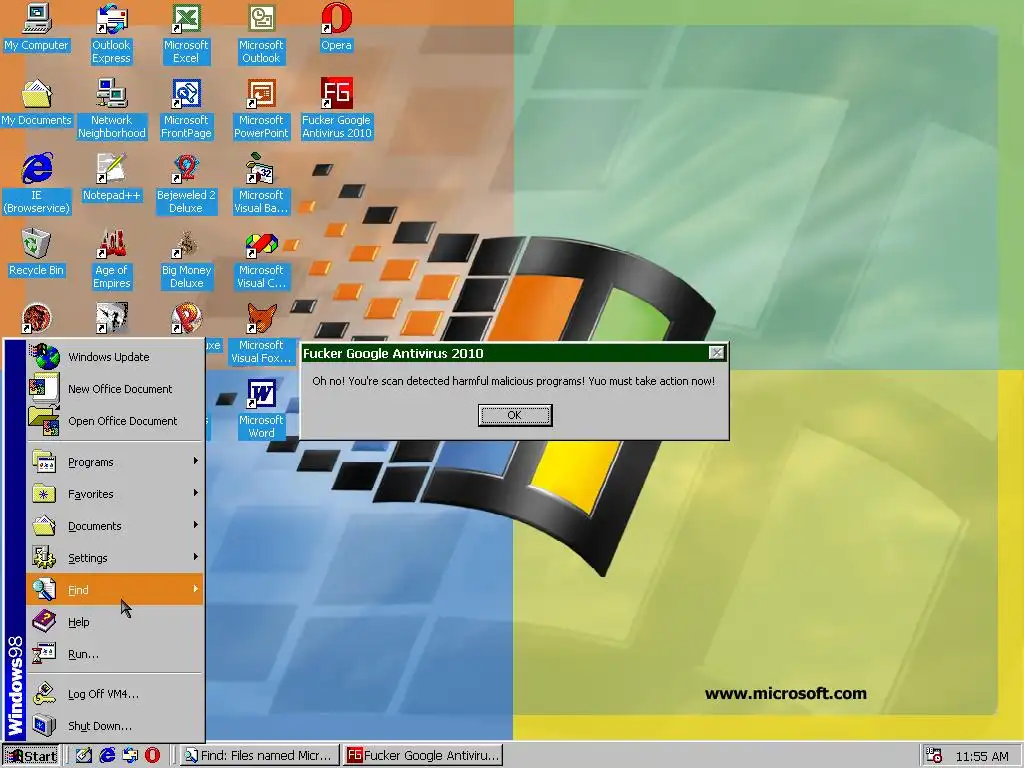Choose Log Off VM4... in the Start menu
The image size is (1024, 768).
(x=115, y=694)
